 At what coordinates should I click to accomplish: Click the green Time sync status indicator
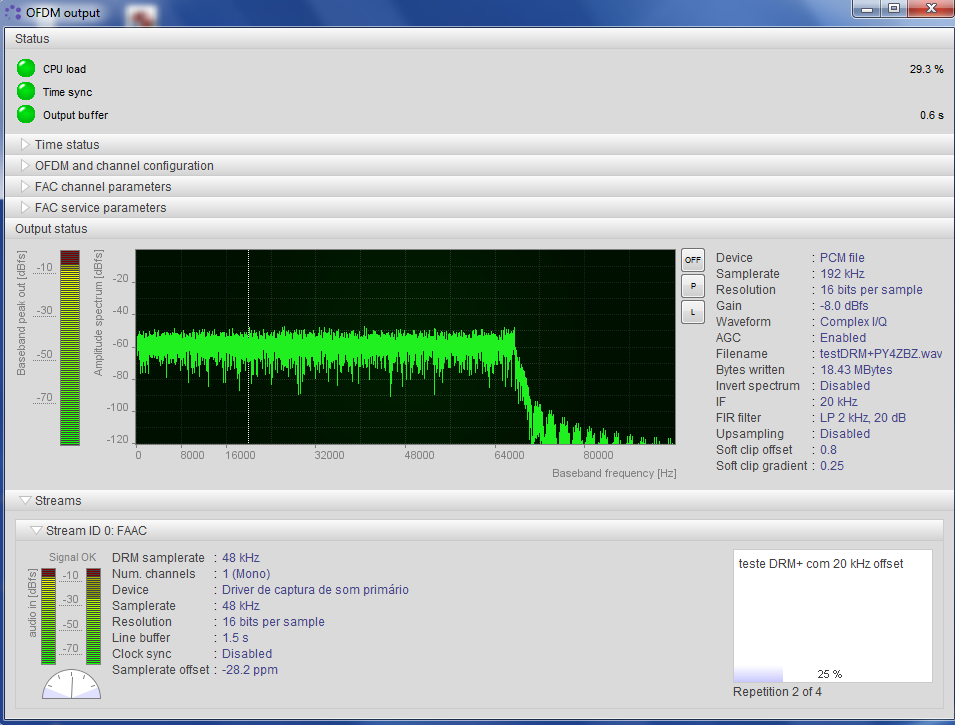click(26, 92)
